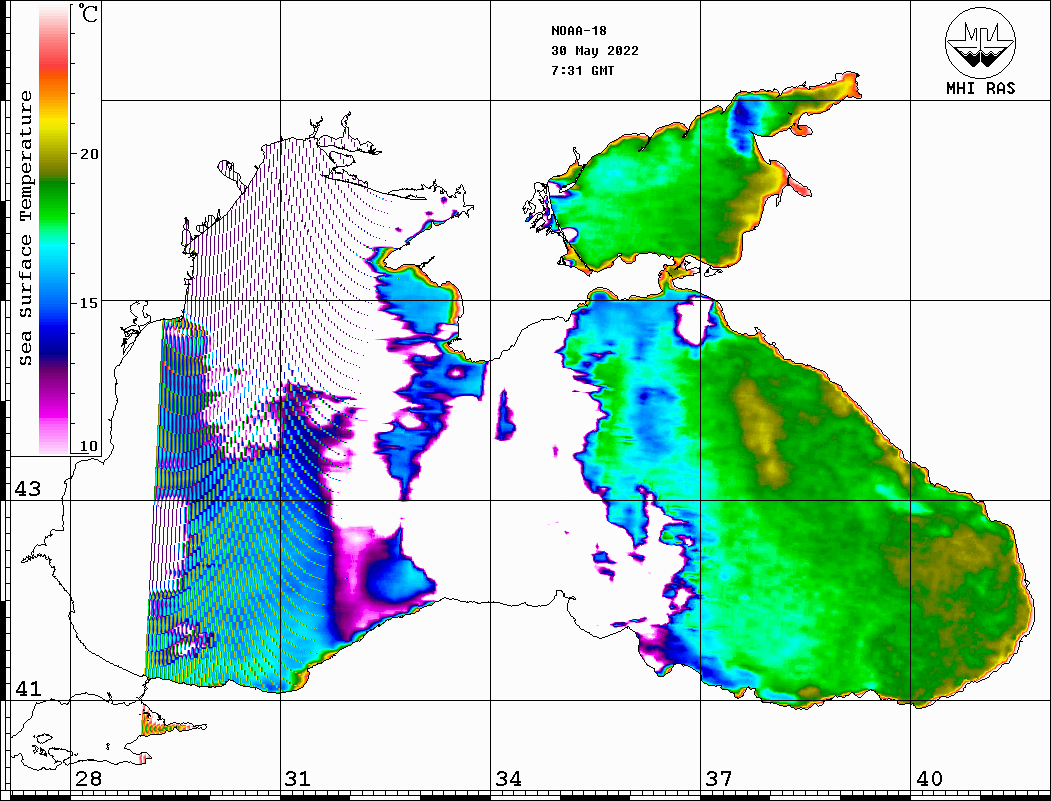Click the '15' value on temperature scale
Screen dimensions: 1051x801
coord(88,303)
